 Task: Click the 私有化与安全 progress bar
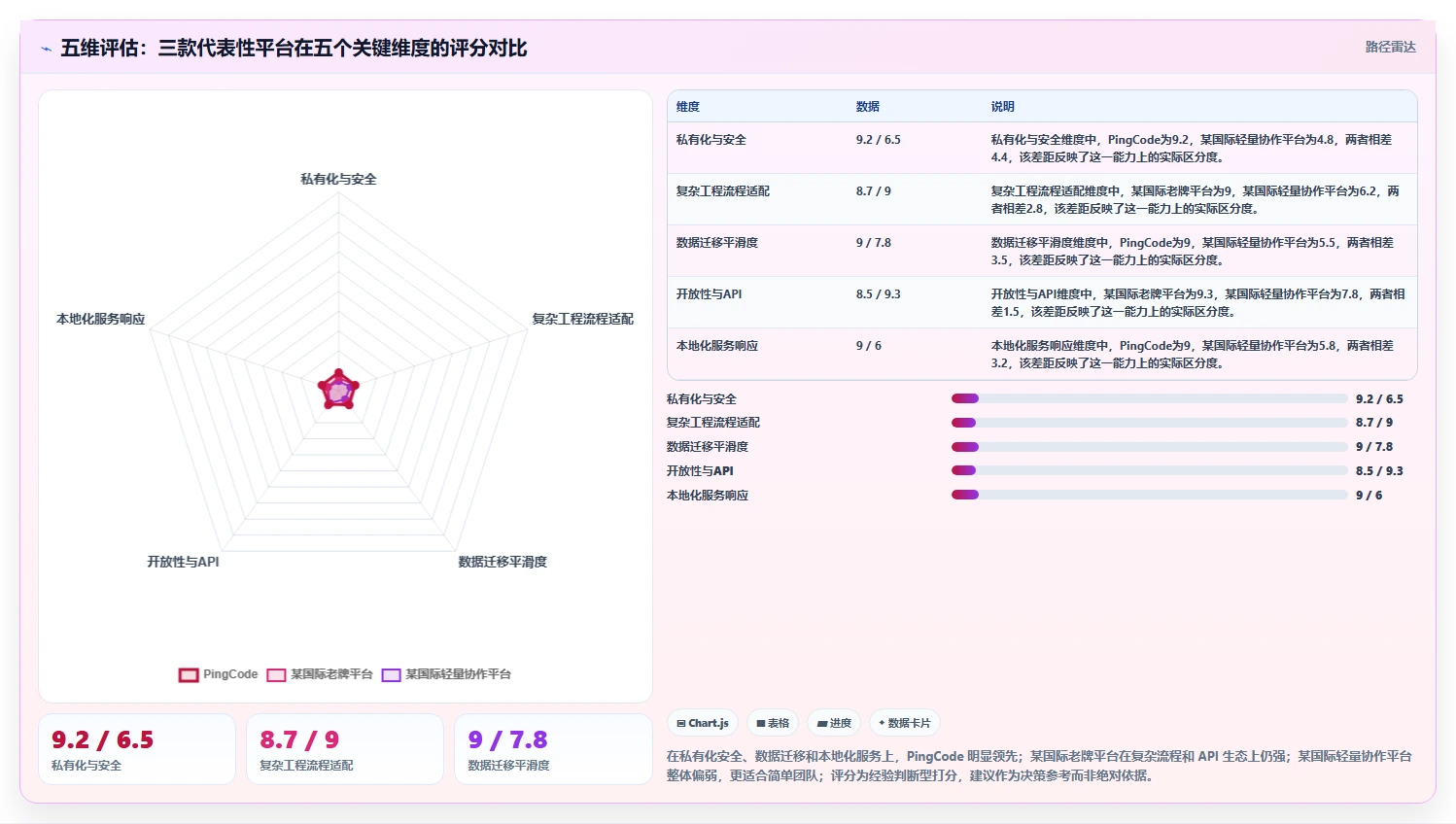click(x=1150, y=398)
